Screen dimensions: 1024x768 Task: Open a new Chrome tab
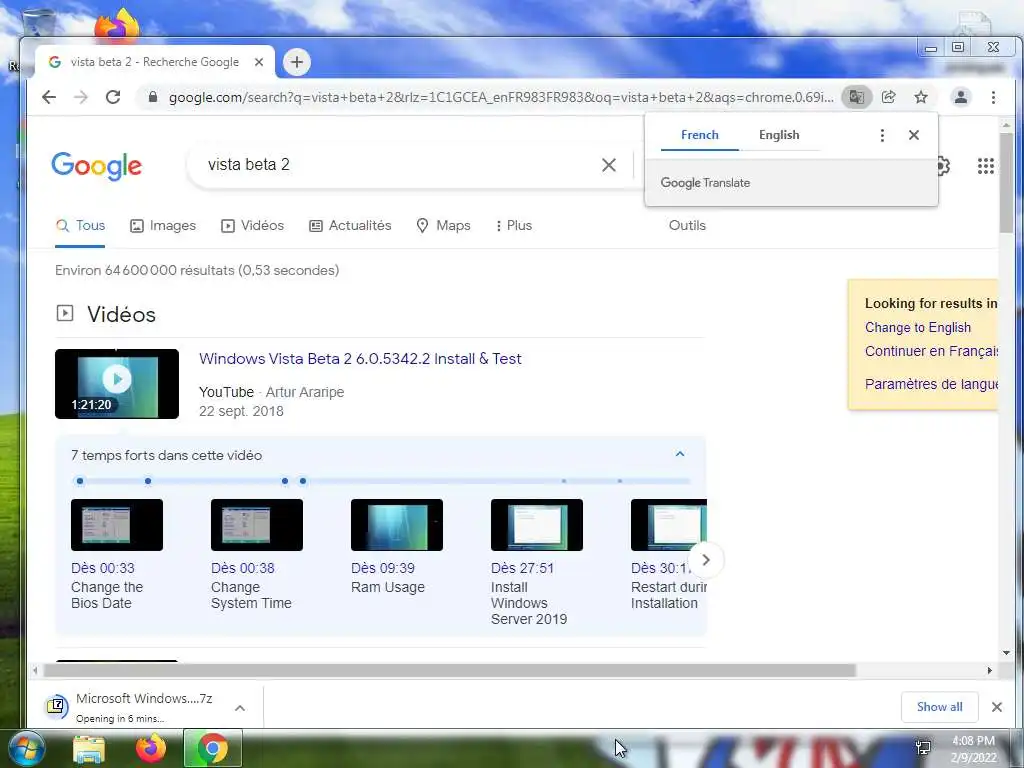click(x=296, y=62)
